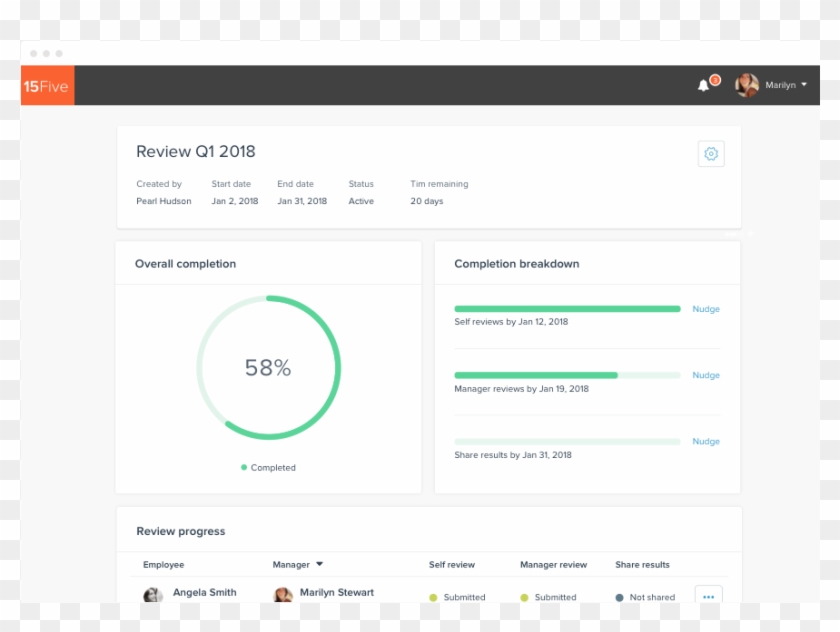Click the manager reviews progress bar
The image size is (840, 632).
click(567, 375)
